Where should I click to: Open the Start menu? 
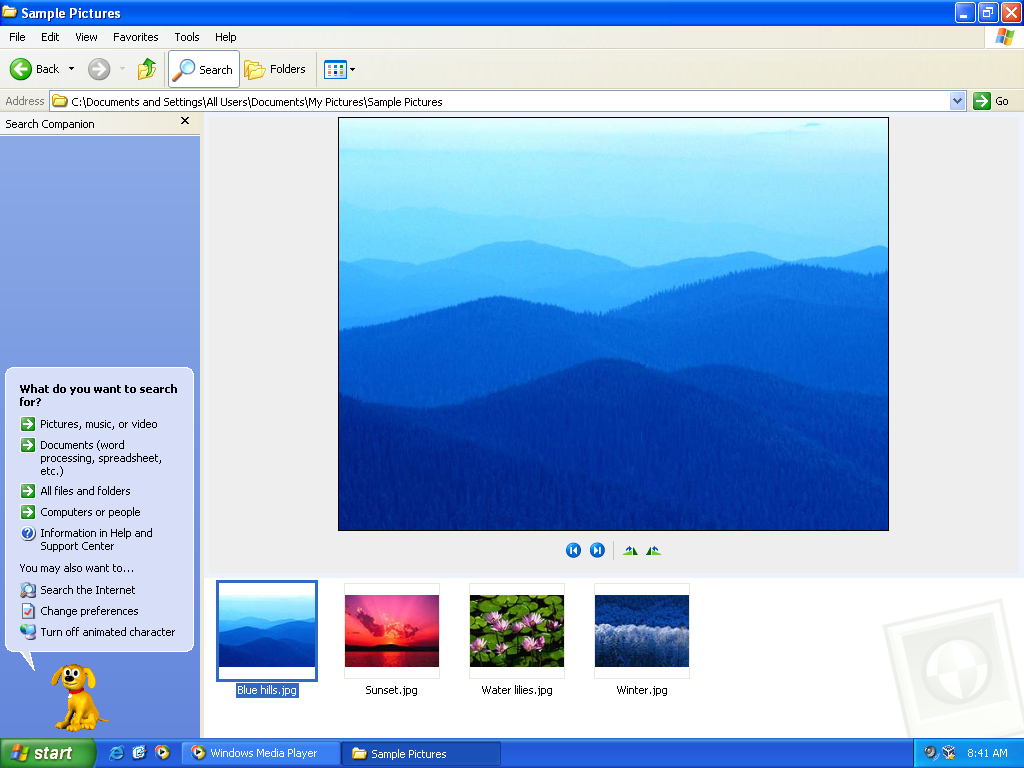(x=47, y=754)
